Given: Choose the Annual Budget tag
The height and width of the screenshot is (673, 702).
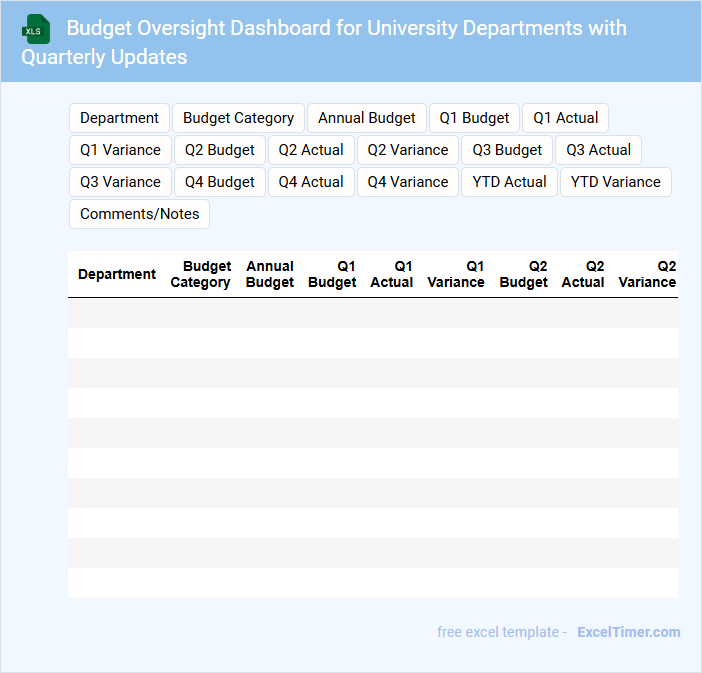Looking at the screenshot, I should click(x=366, y=118).
